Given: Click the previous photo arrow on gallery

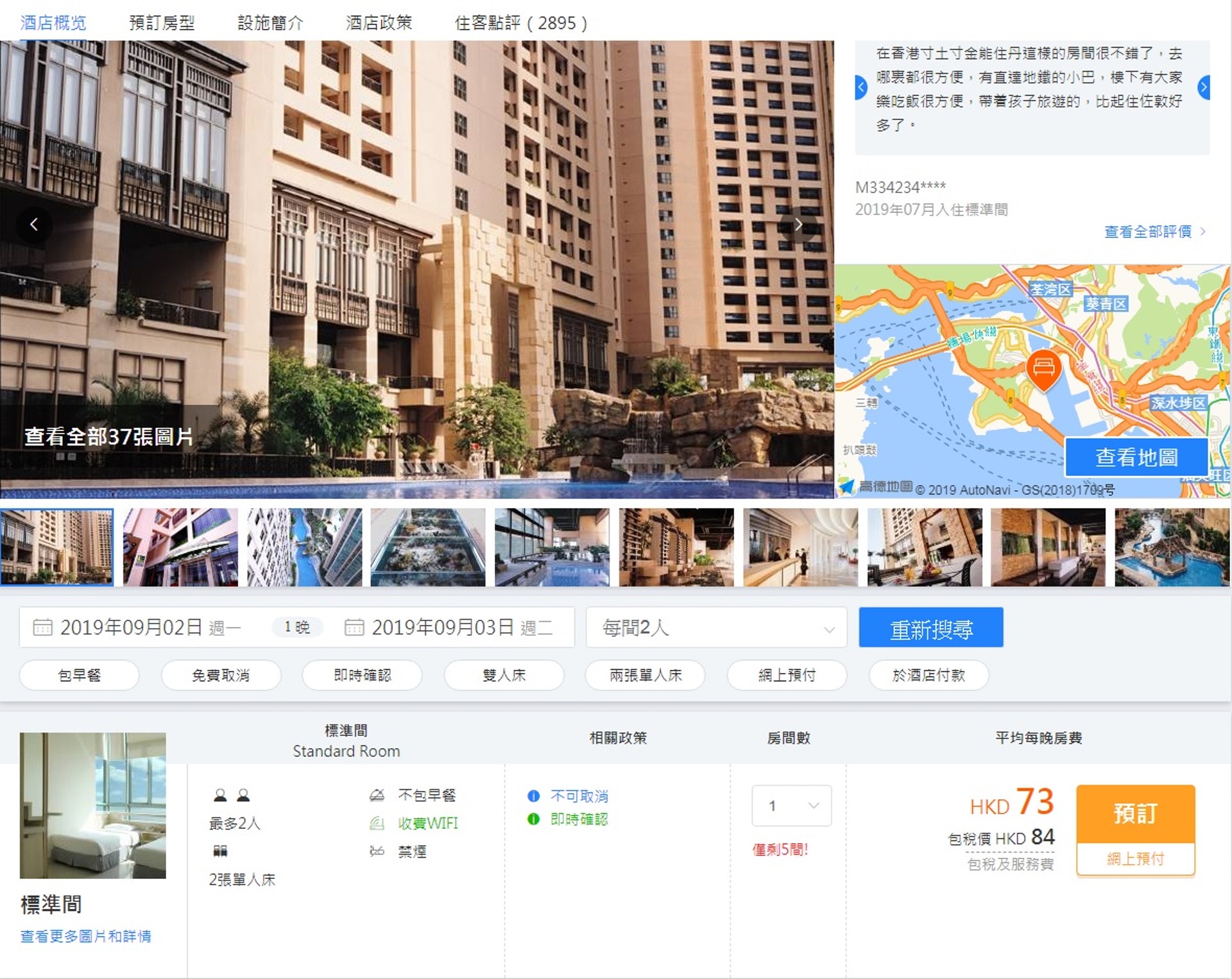Looking at the screenshot, I should coord(34,225).
